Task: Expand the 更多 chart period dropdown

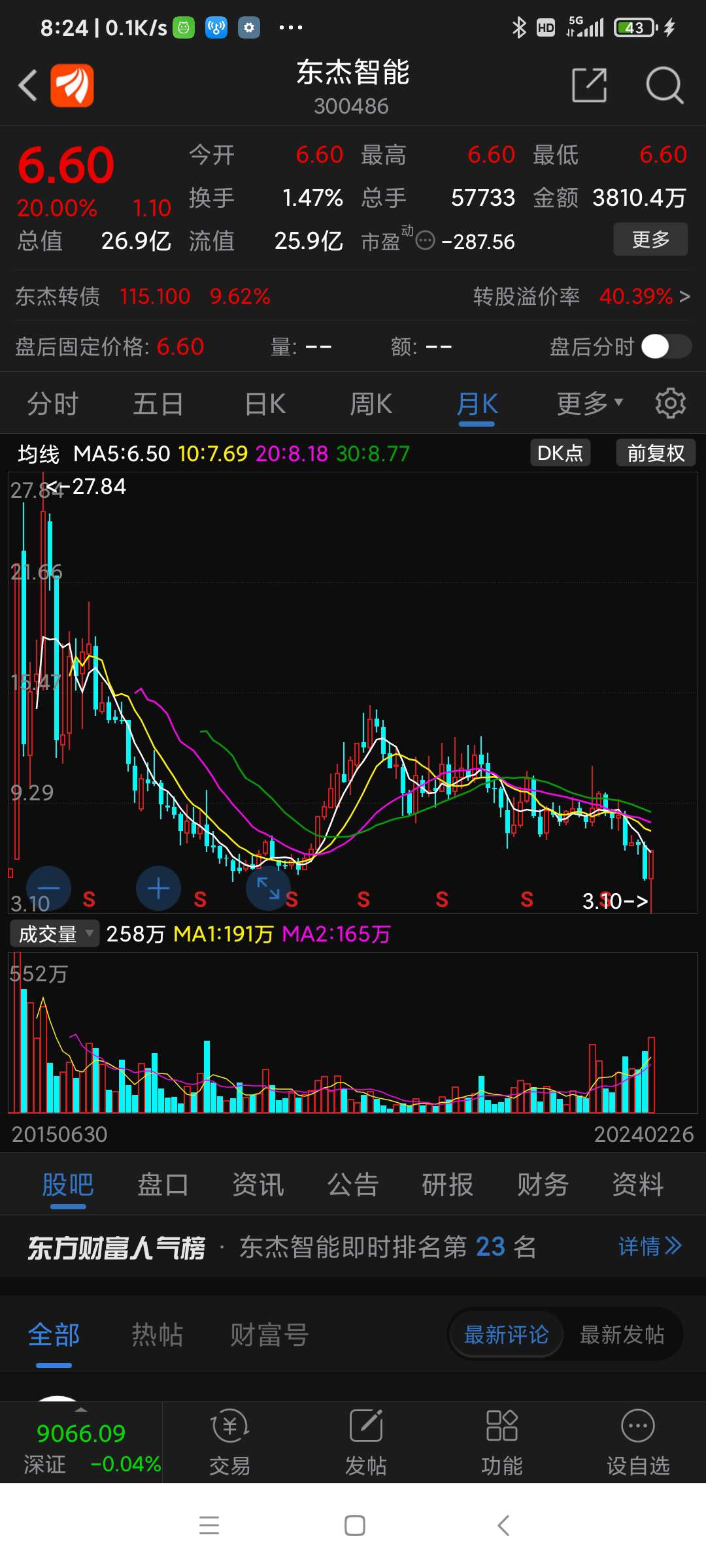Action: click(590, 404)
